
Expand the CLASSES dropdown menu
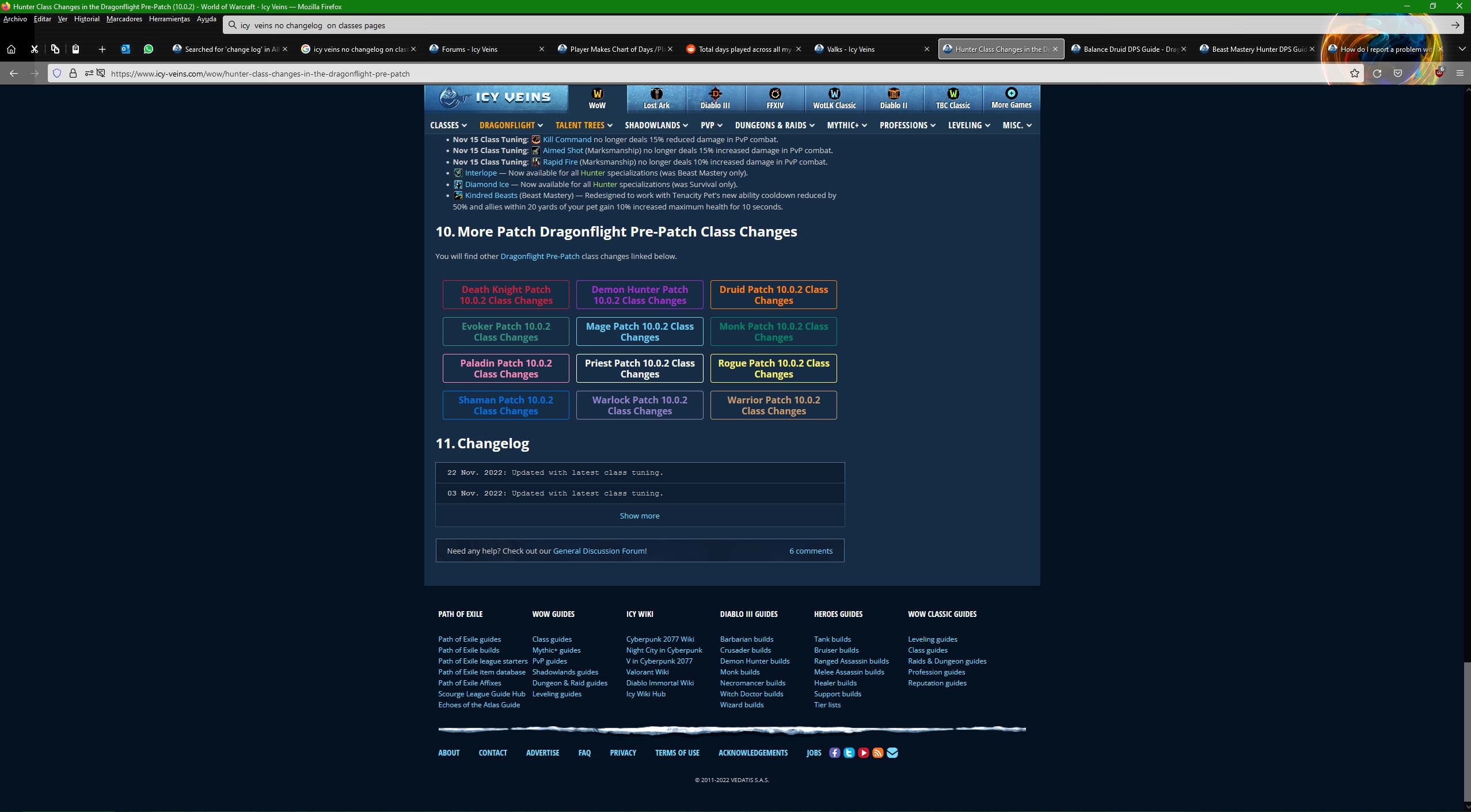click(448, 125)
